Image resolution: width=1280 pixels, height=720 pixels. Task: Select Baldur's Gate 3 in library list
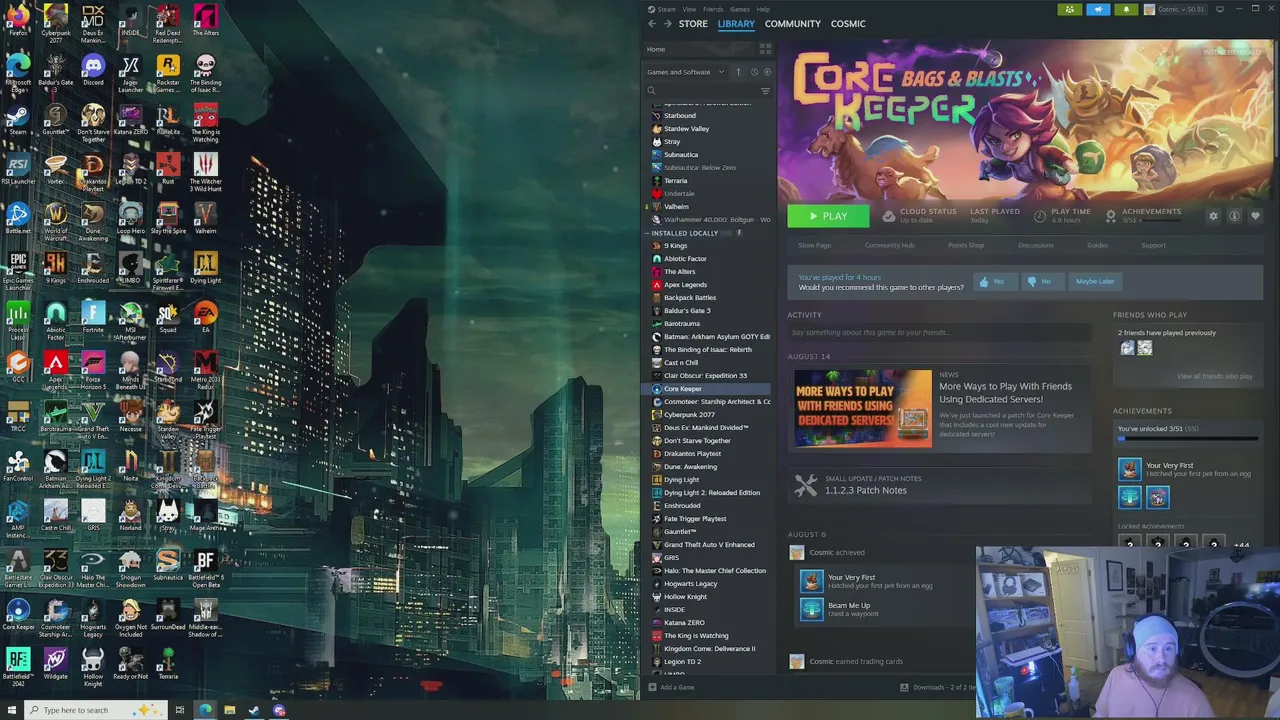(x=687, y=311)
